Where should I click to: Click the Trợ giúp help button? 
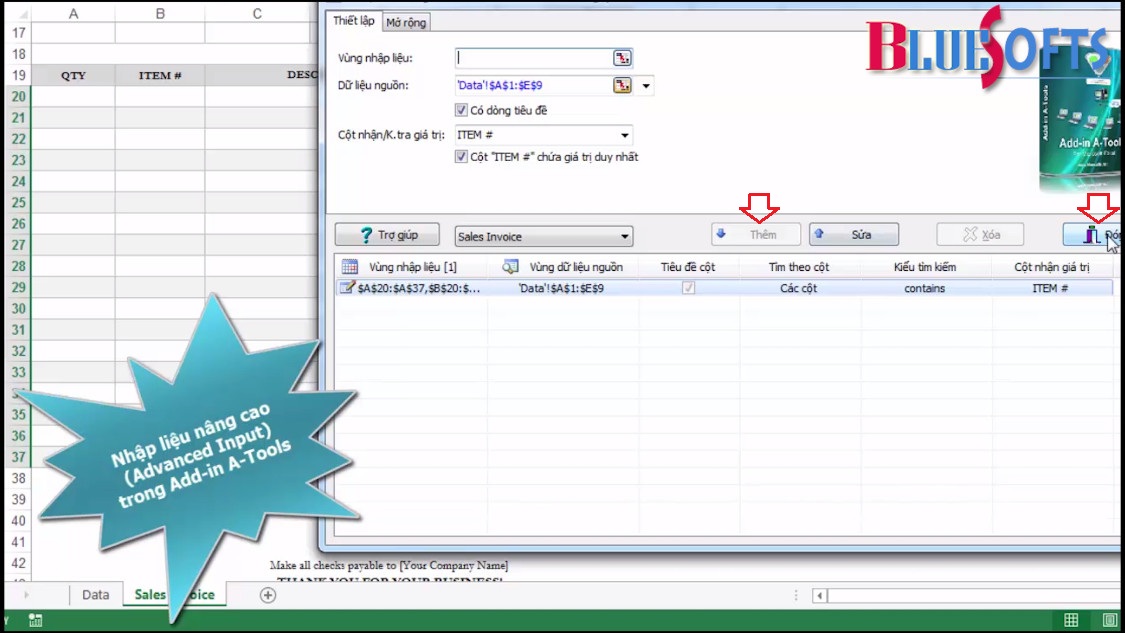(387, 235)
